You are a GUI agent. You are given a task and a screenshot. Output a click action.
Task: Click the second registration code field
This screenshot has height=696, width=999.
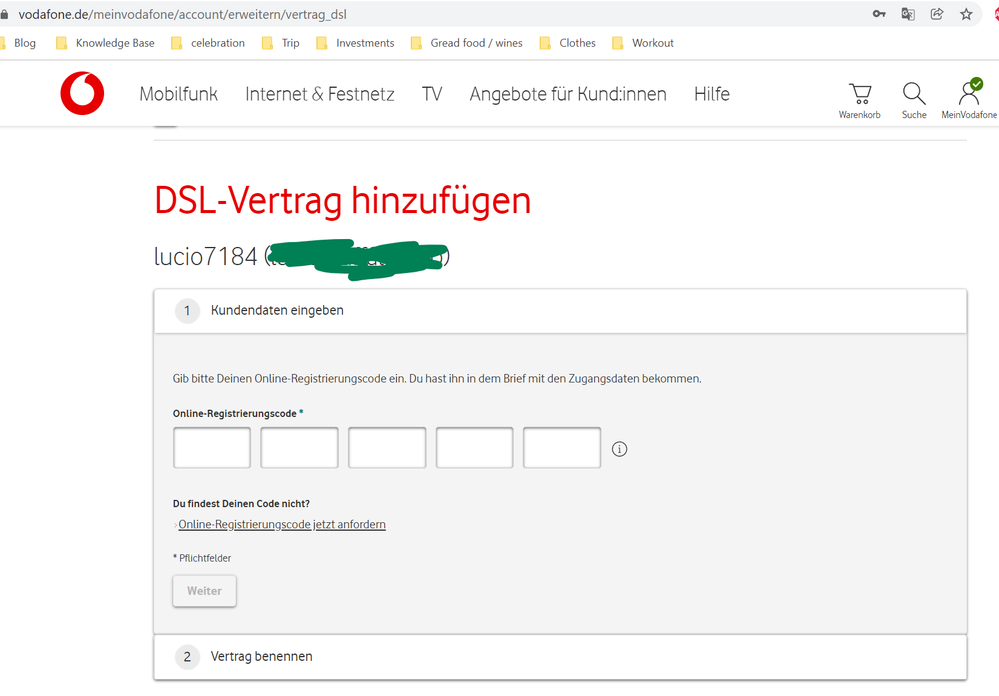(x=299, y=447)
